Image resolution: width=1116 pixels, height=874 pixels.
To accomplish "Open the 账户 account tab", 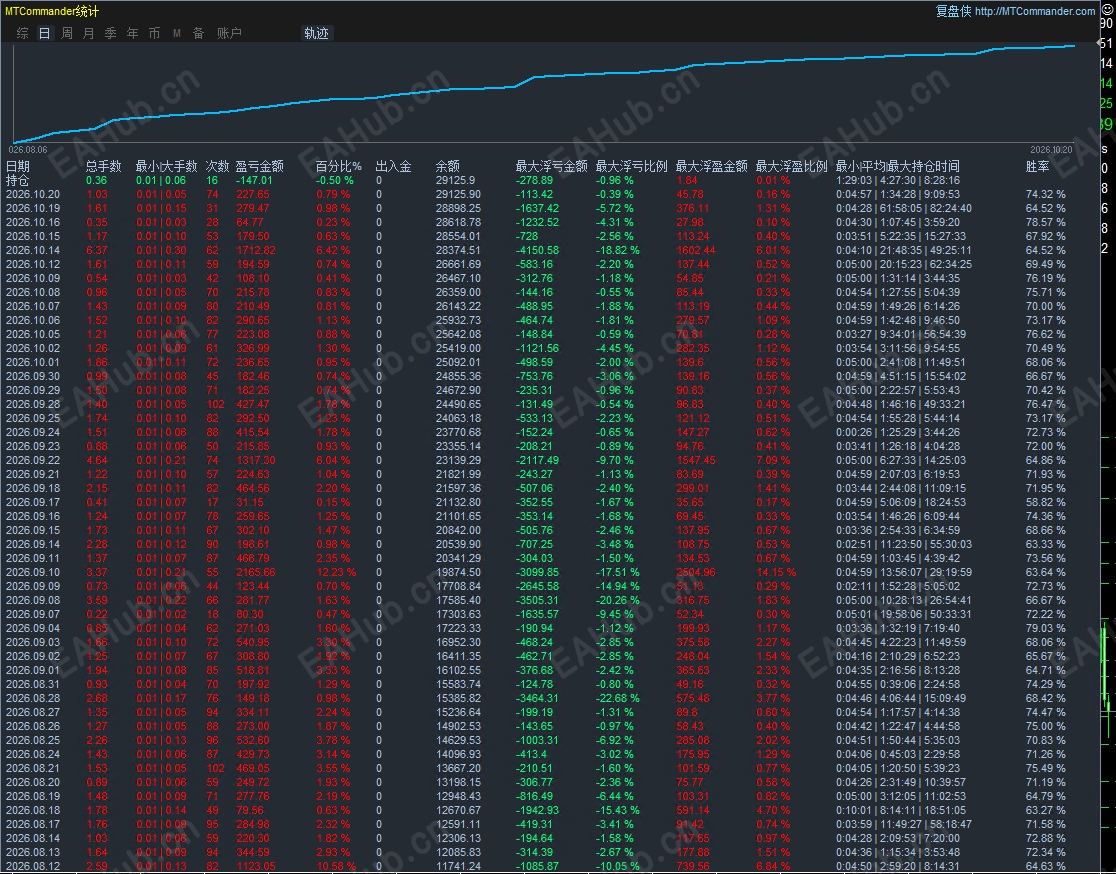I will point(229,33).
